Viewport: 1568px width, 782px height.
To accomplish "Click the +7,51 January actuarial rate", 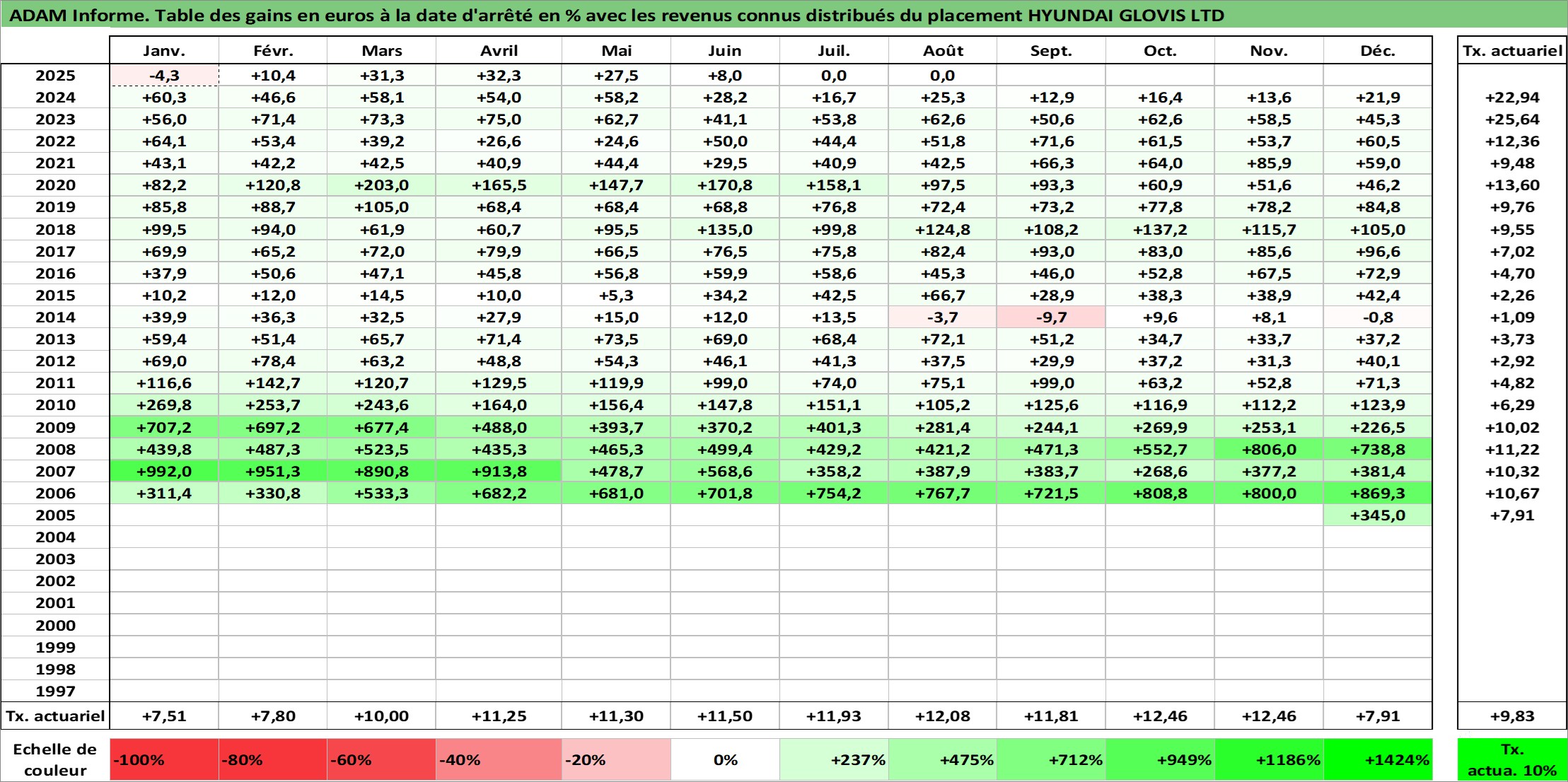I will click(x=164, y=716).
